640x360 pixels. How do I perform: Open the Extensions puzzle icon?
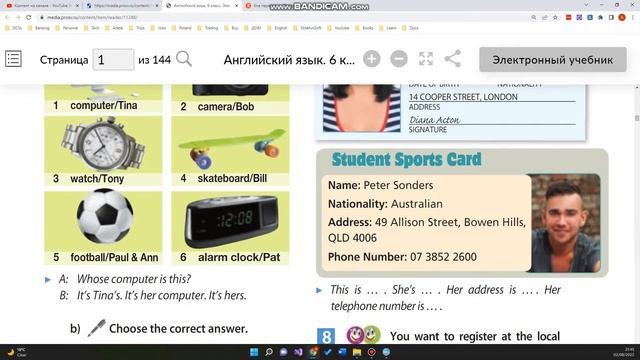point(600,18)
